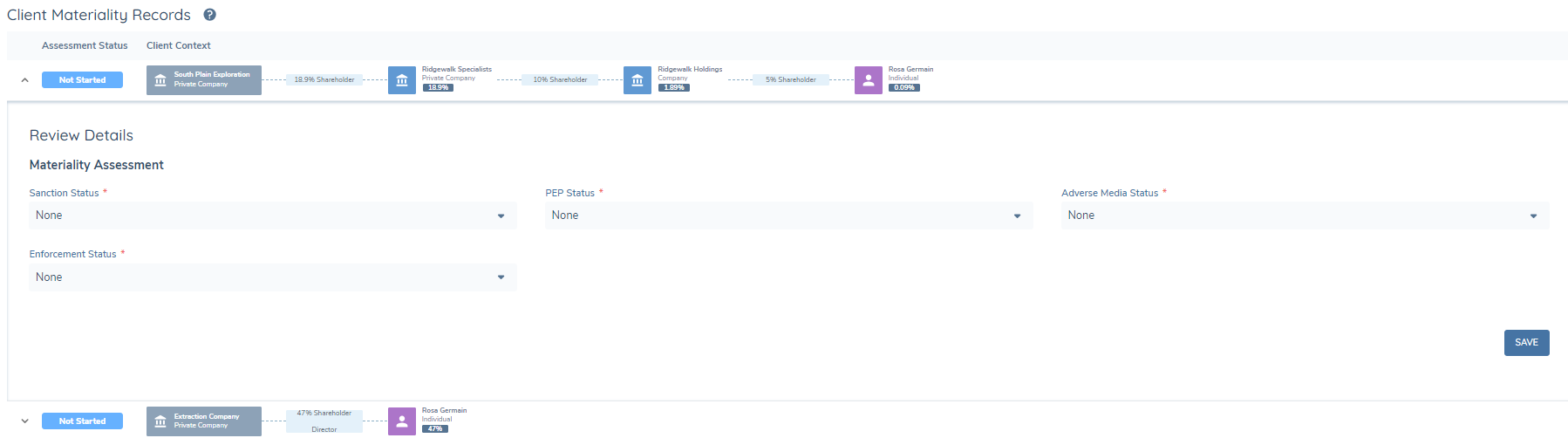Open the Enforcement Status dropdown
Screen dimensions: 1568x438
[272, 277]
